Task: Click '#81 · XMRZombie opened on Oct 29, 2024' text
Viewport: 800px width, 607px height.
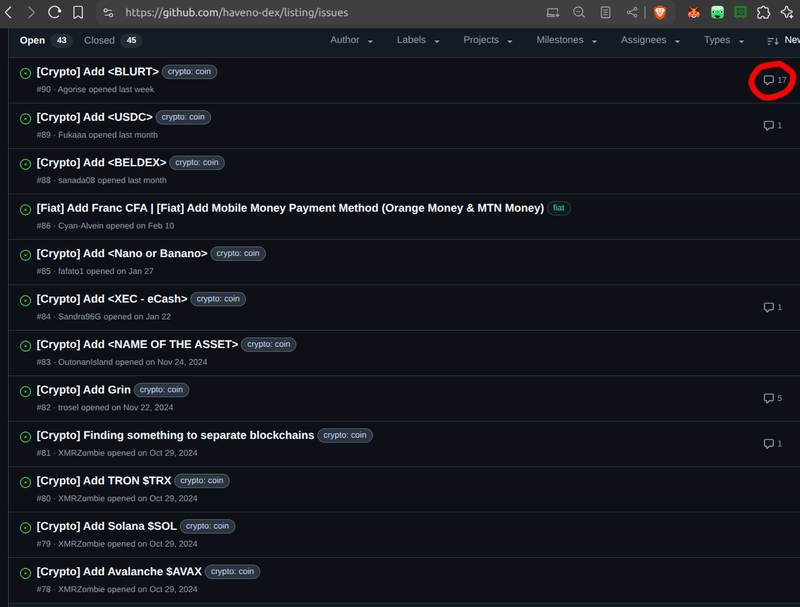Action: coord(117,453)
